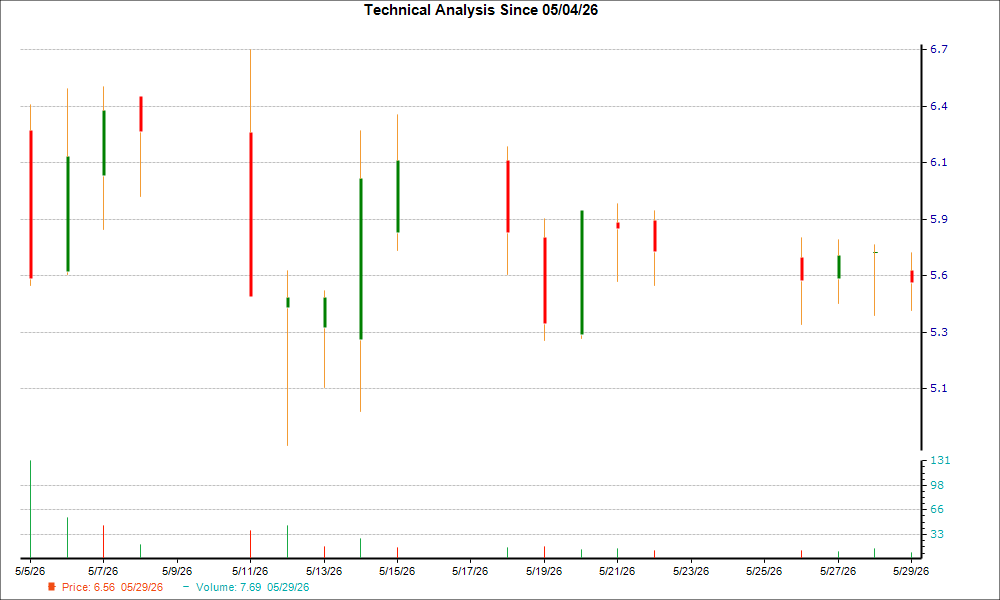
Task: Click the "Technical Analysis Since 05/04/26" chart title
Action: tap(481, 10)
